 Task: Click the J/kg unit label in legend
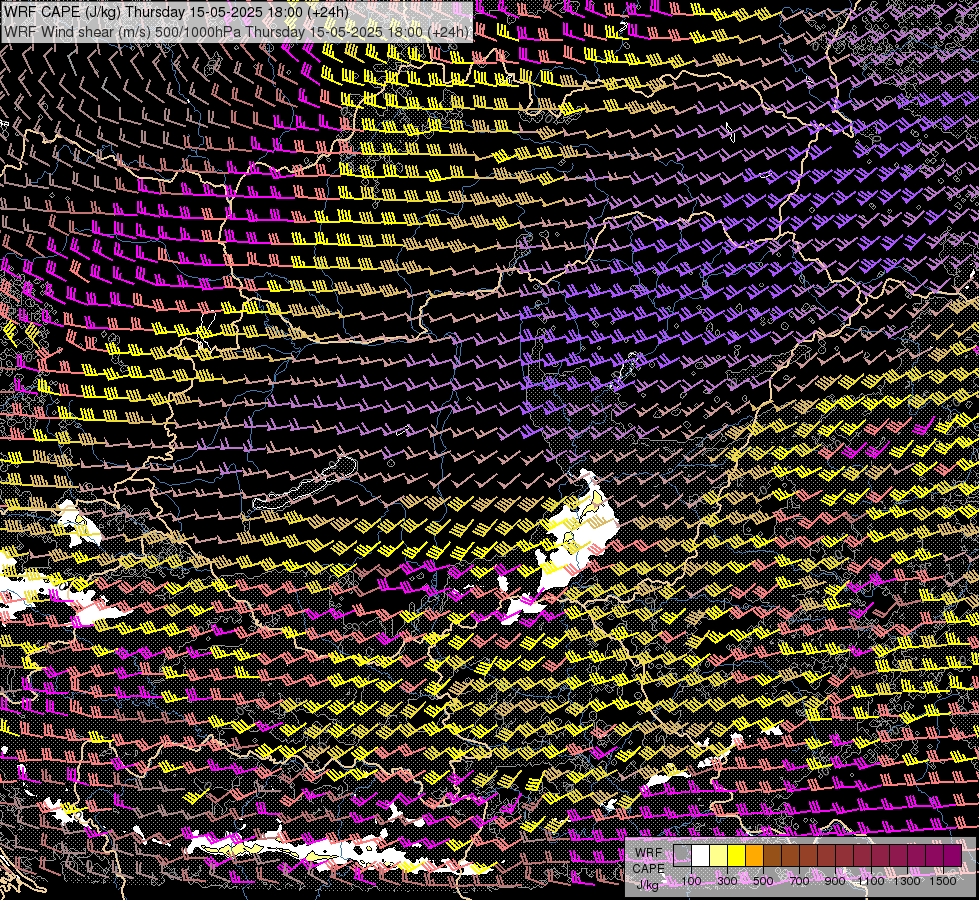click(648, 884)
